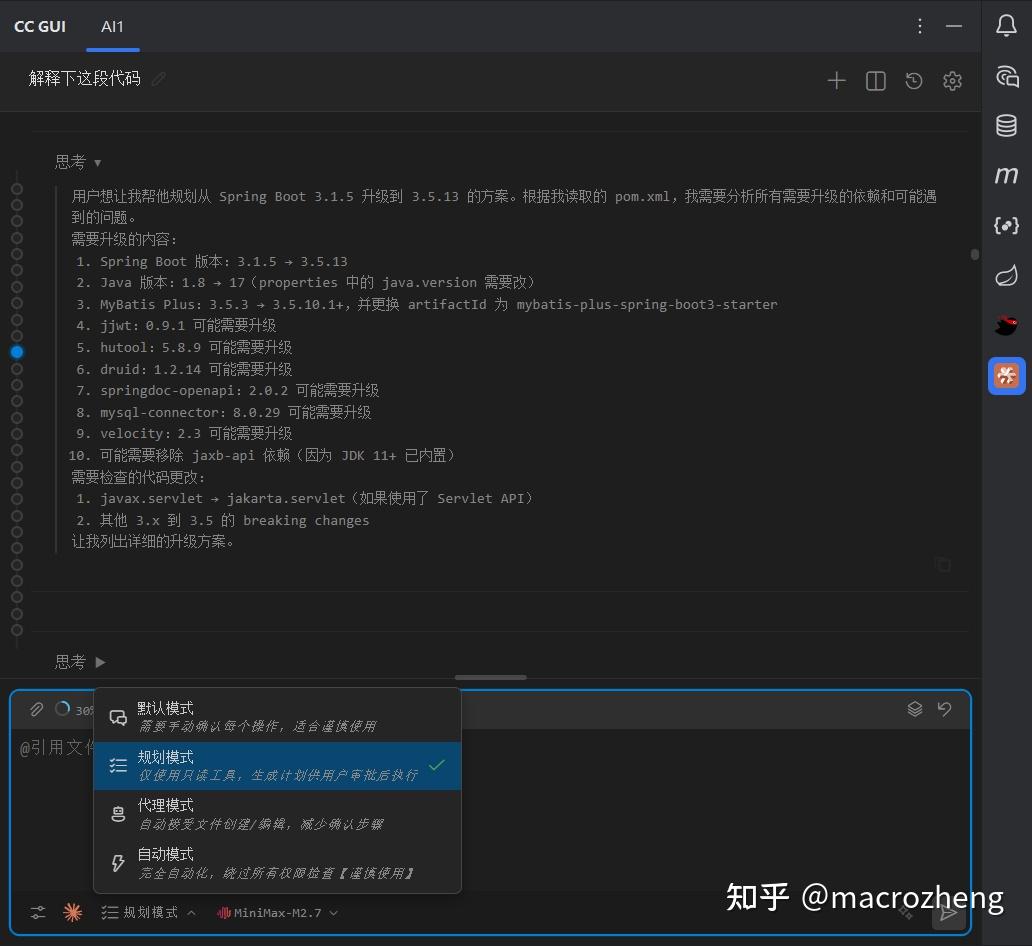
Task: Click the orange Claude starburst icon
Action: pyautogui.click(x=72, y=912)
